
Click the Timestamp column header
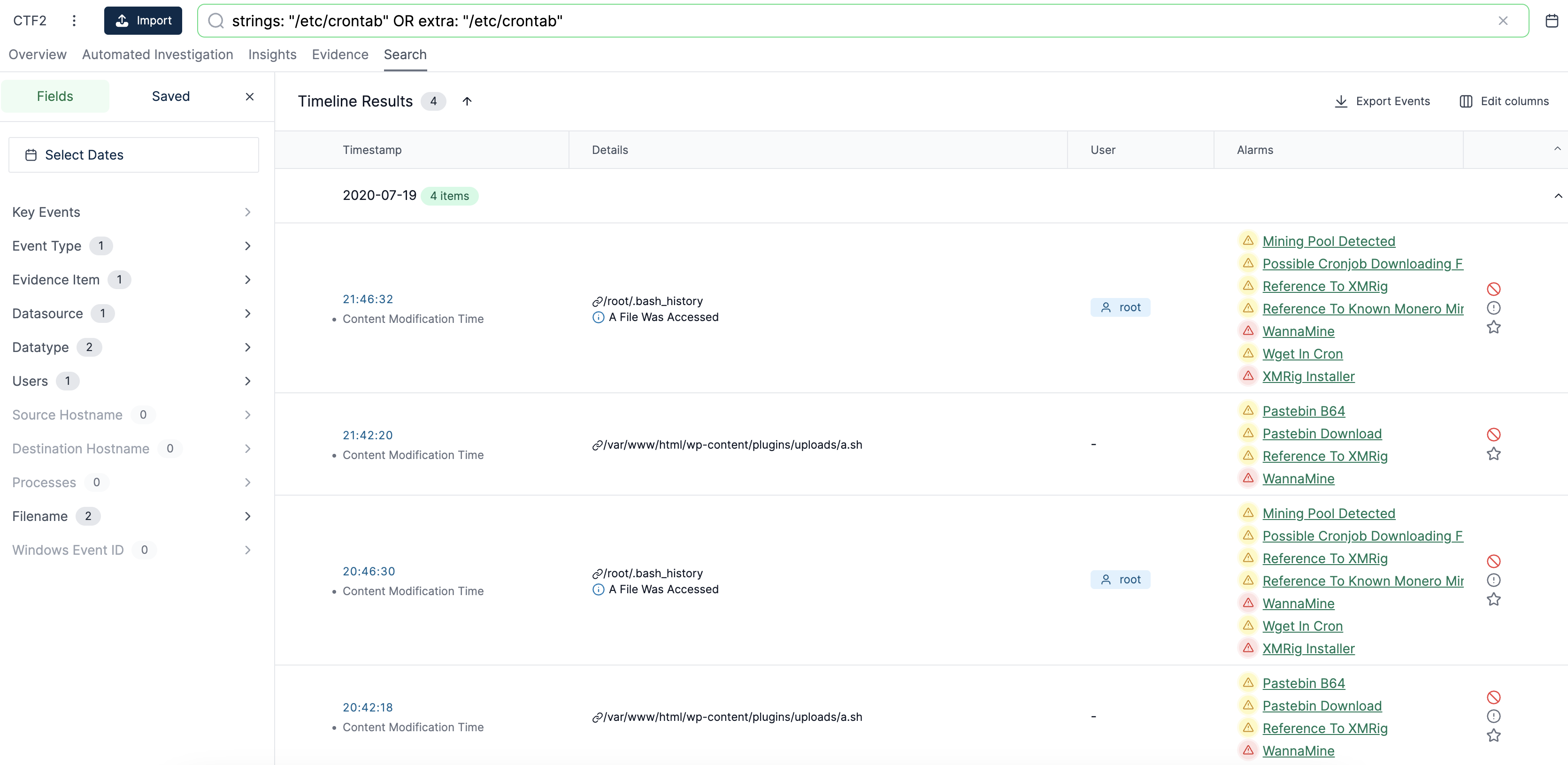click(372, 150)
